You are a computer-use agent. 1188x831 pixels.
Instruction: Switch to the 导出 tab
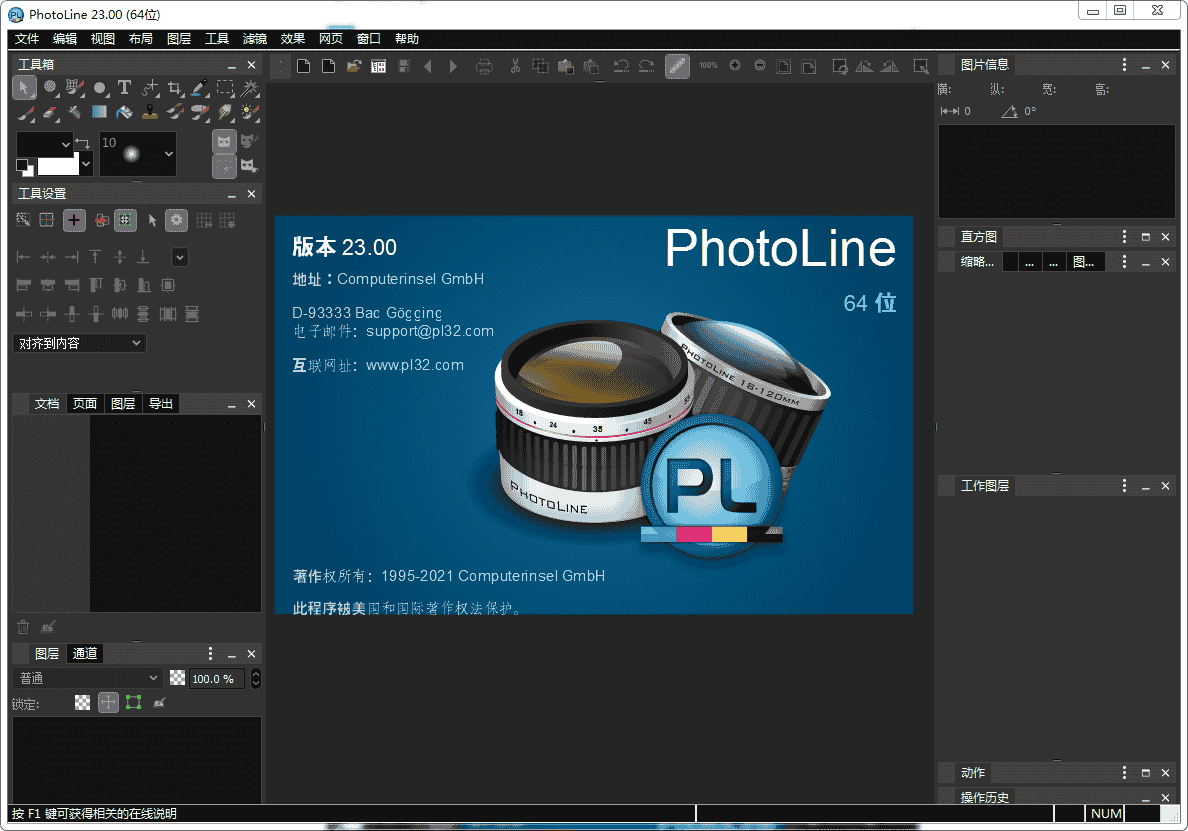pos(160,403)
